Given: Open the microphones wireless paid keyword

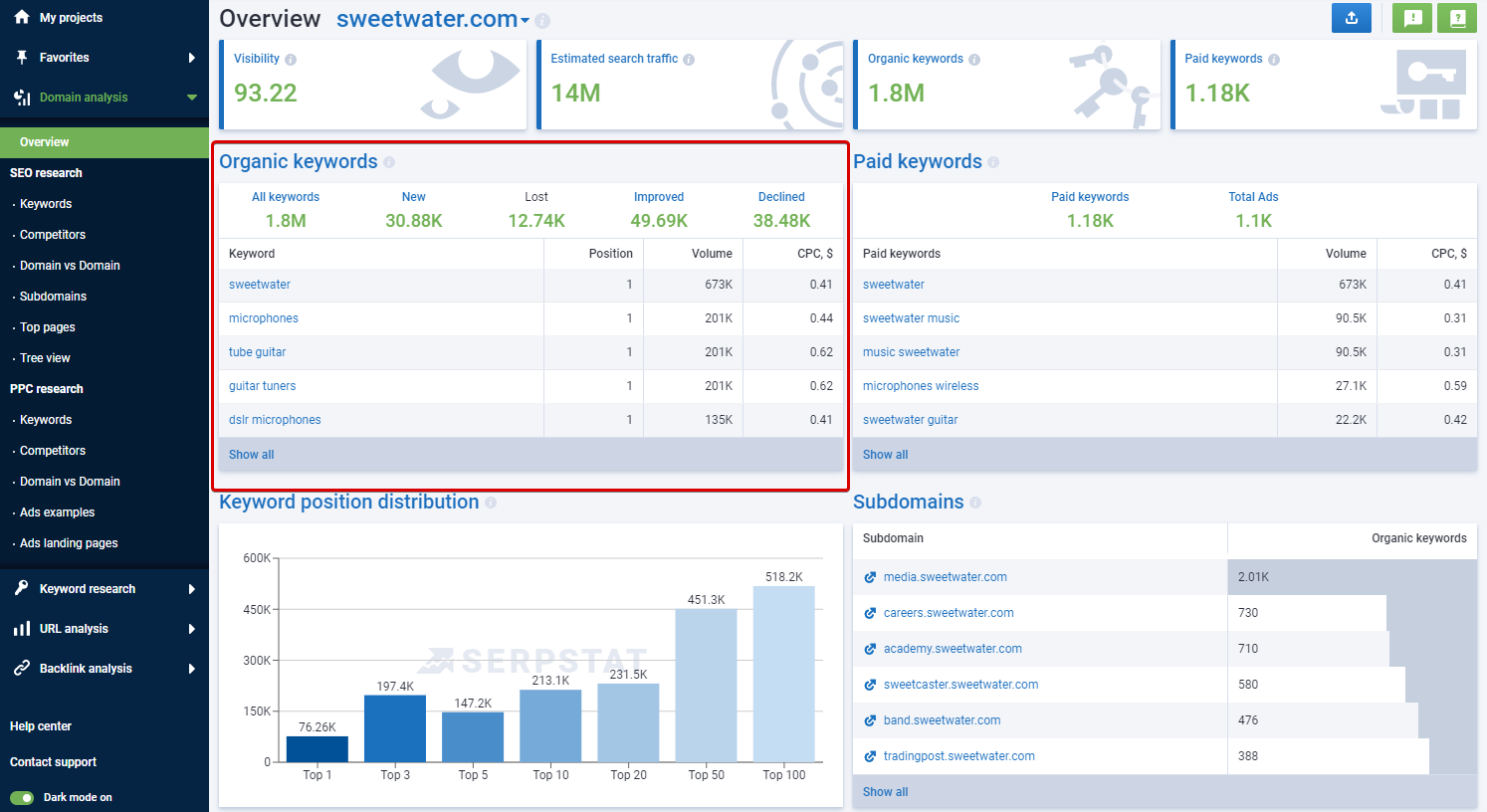Looking at the screenshot, I should pos(921,386).
